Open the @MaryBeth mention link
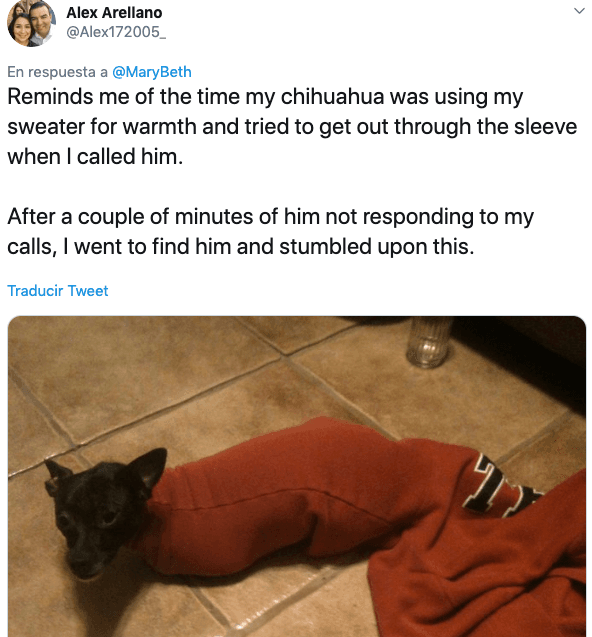Viewport: 592px width, 637px height. click(x=152, y=72)
